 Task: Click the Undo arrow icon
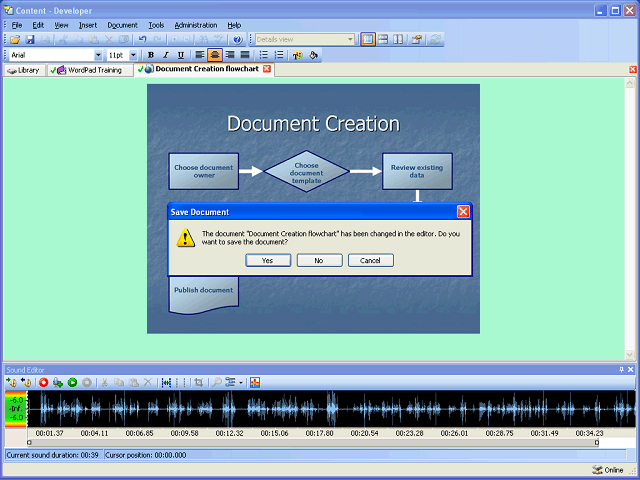click(x=142, y=40)
